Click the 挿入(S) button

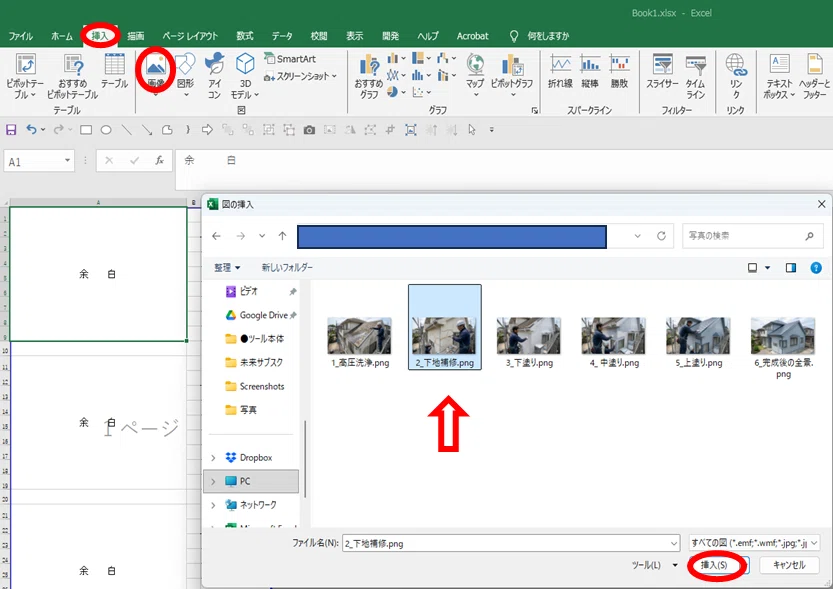[x=714, y=565]
